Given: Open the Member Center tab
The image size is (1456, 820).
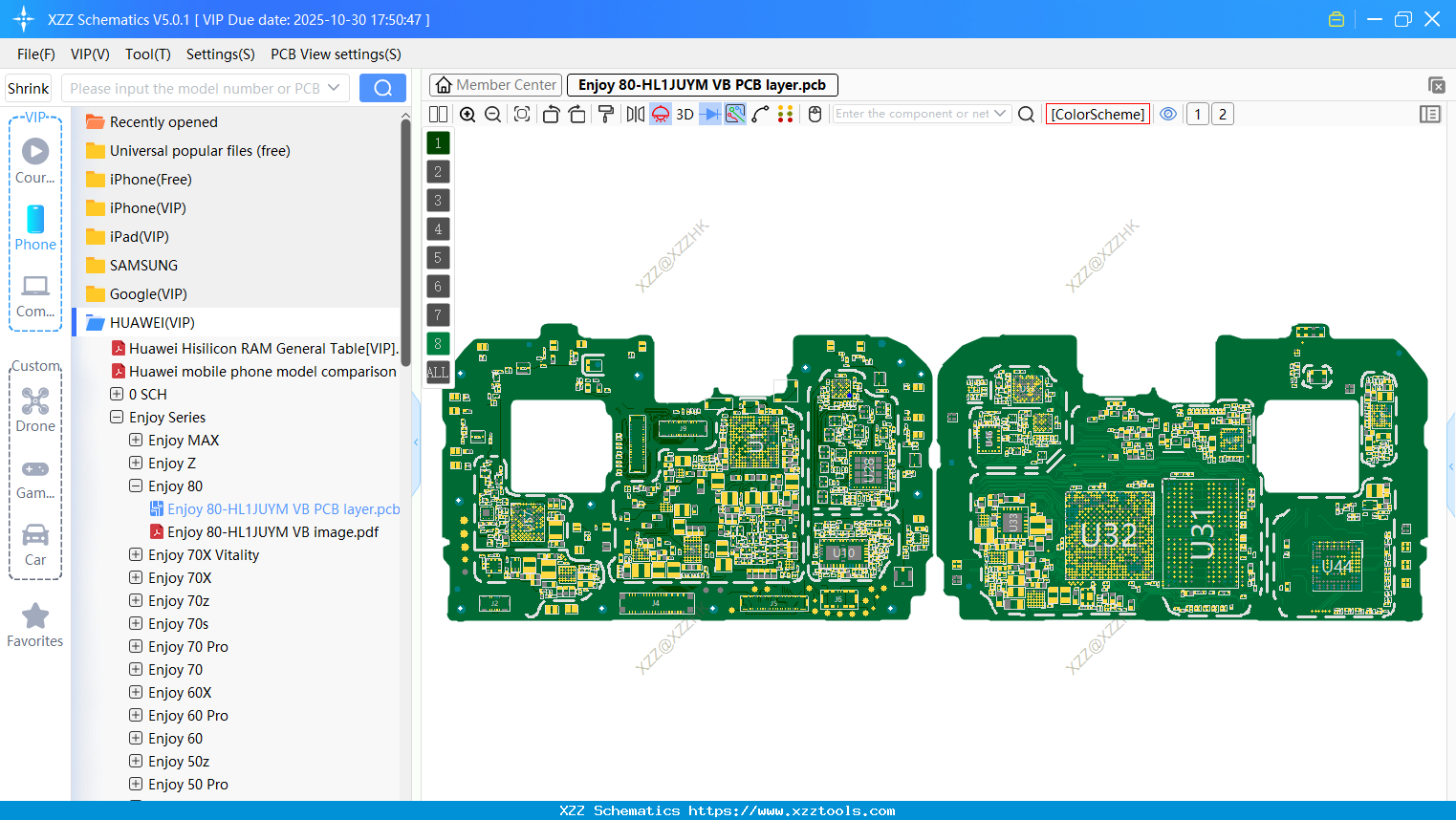Looking at the screenshot, I should point(495,85).
